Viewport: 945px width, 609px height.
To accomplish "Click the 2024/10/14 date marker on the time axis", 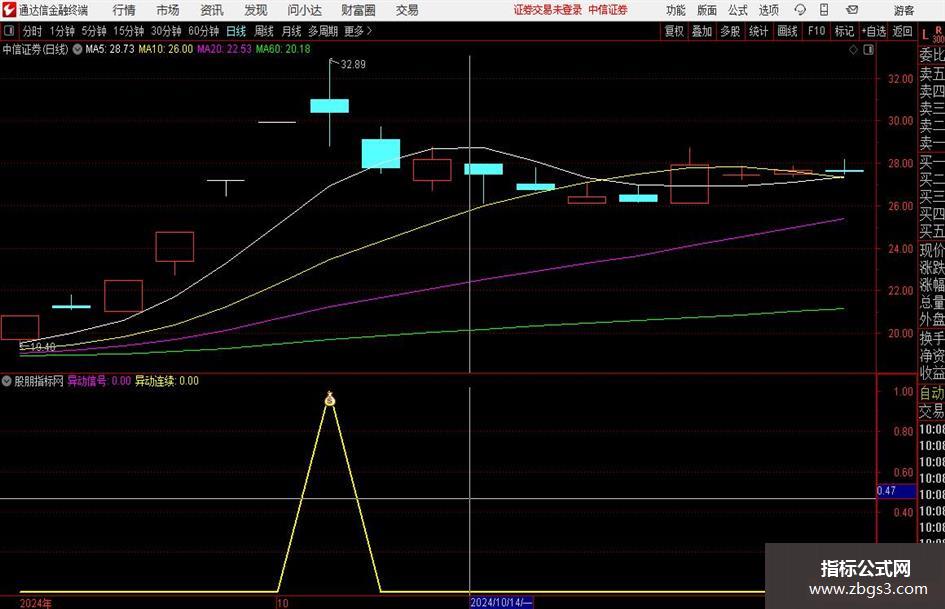I will [x=501, y=602].
